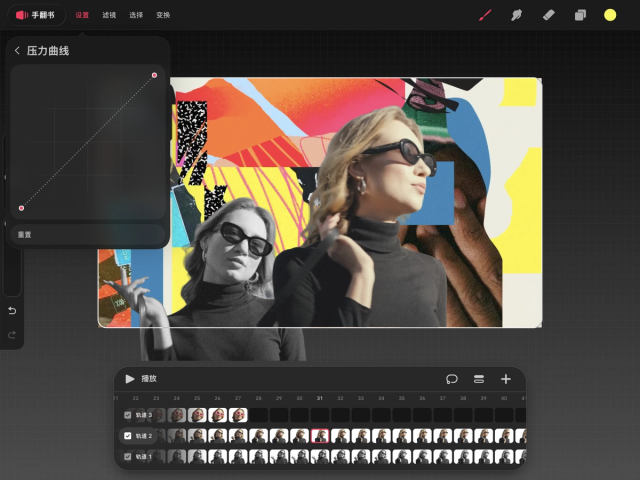Select the Brush tool in top toolbar
This screenshot has width=640, height=480.
pyautogui.click(x=485, y=15)
